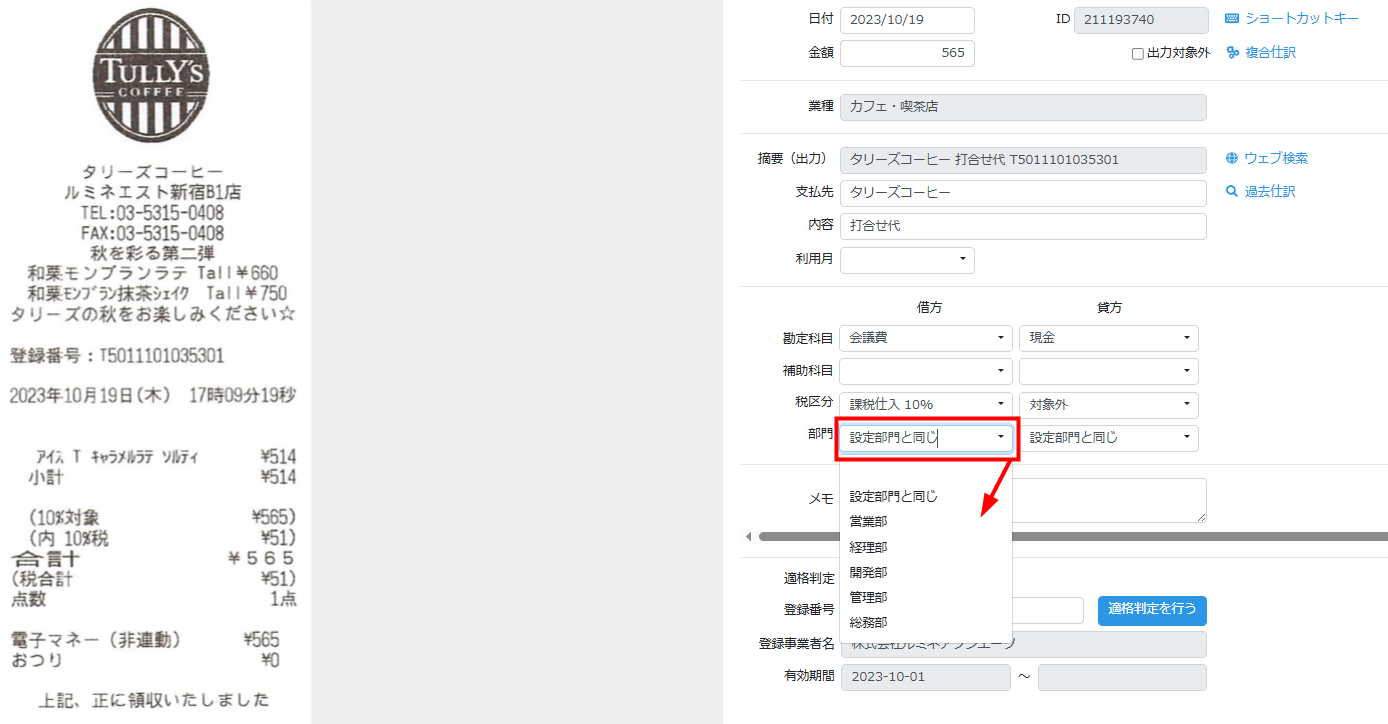The image size is (1388, 724).
Task: Select 営業部 from the department list
Action: point(926,521)
